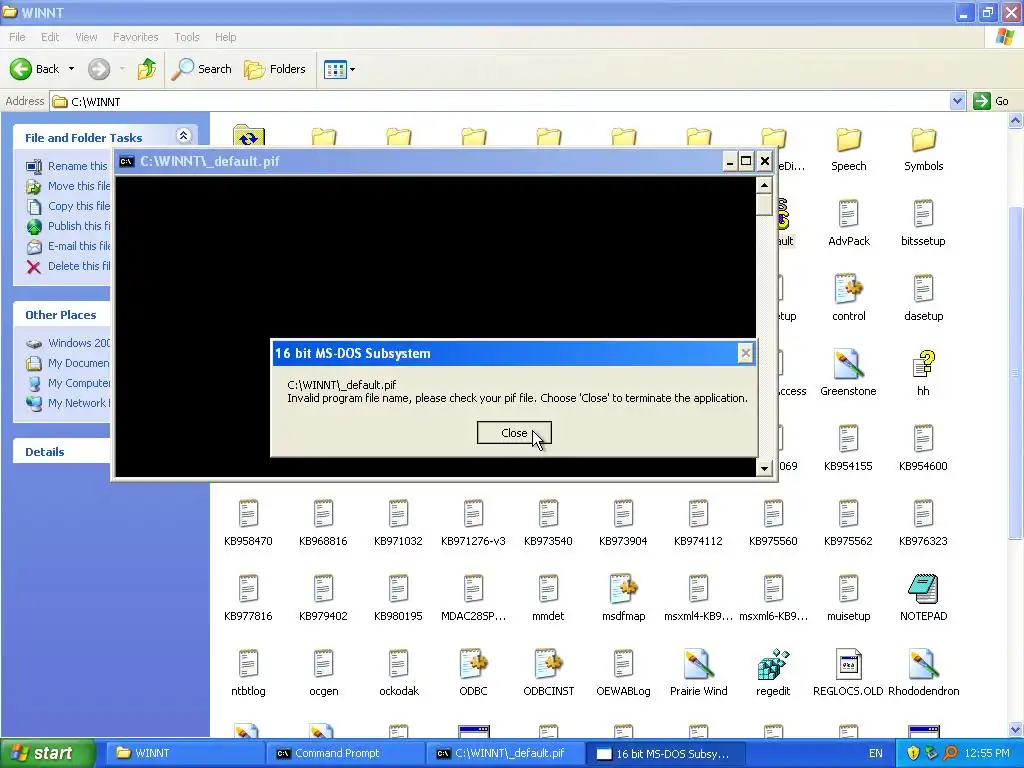
Task: Open the Edit menu
Action: pyautogui.click(x=50, y=37)
